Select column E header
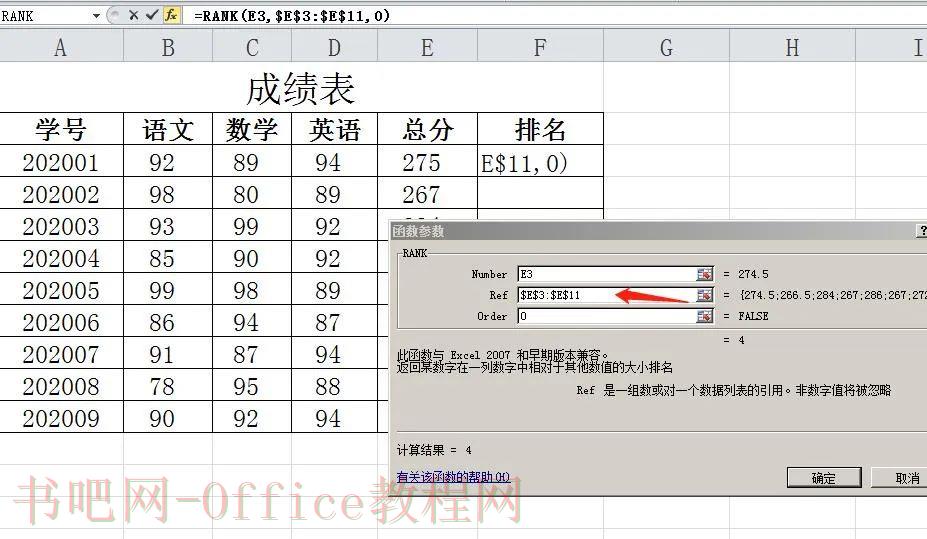Viewport: 927px width, 539px height. [x=427, y=47]
